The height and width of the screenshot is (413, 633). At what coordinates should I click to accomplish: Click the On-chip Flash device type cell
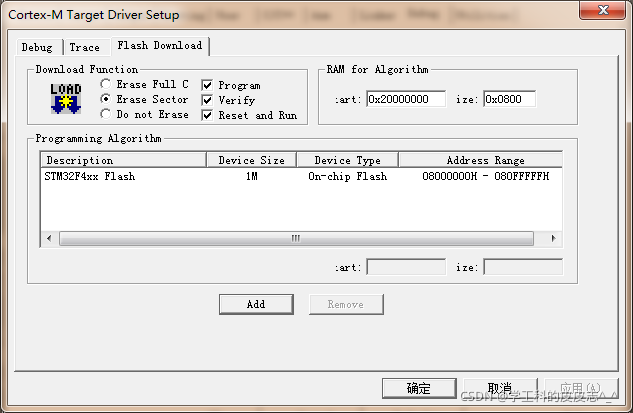coord(348,176)
